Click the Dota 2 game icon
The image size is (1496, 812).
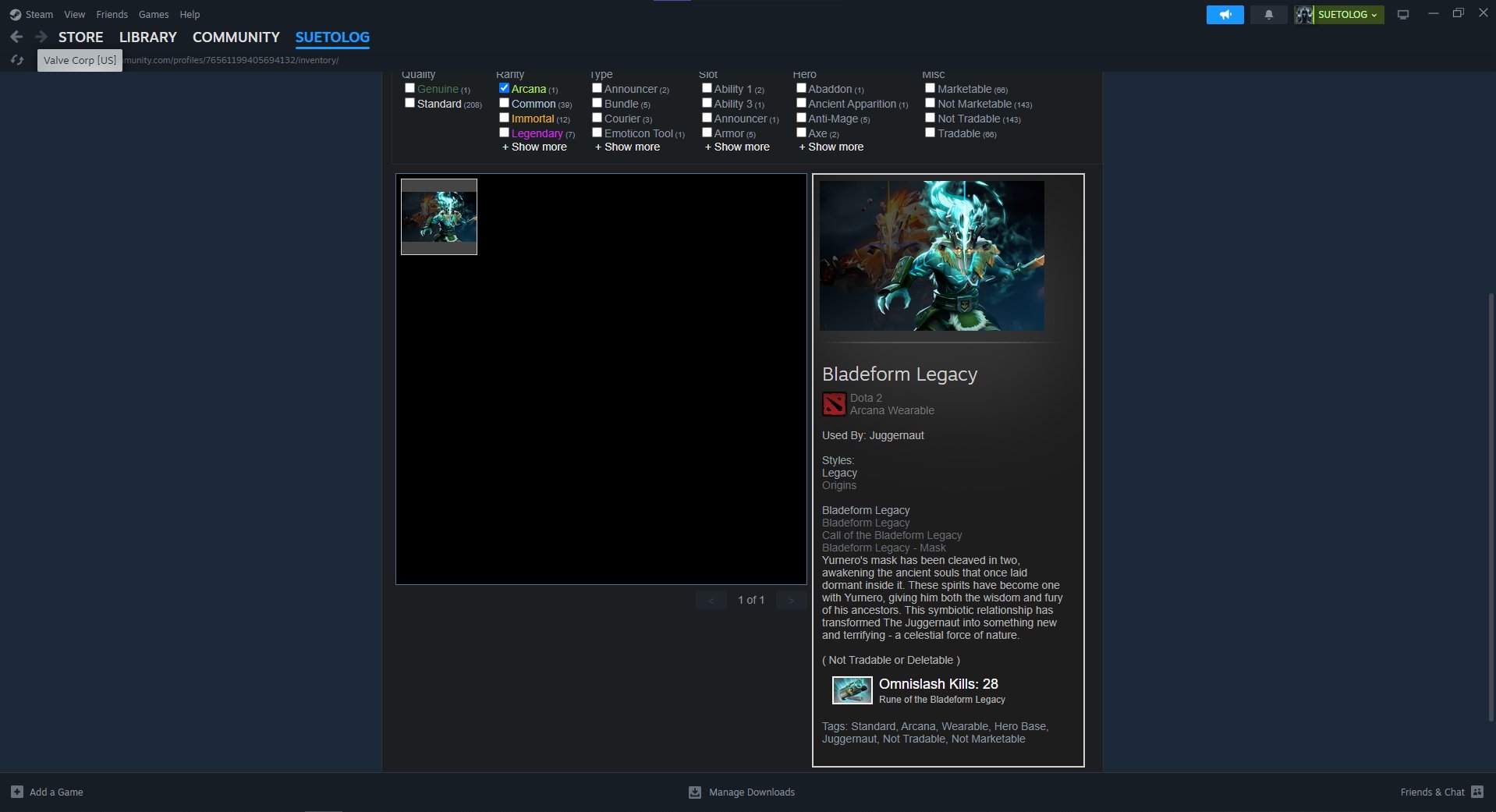834,404
